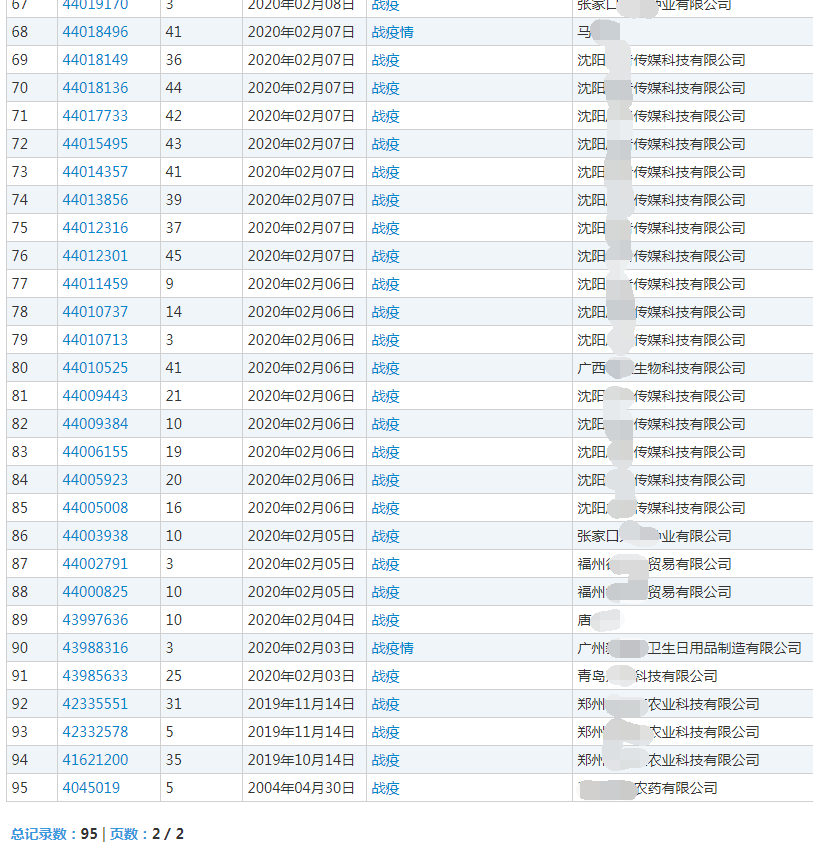This screenshot has height=848, width=813.
Task: Open the oldest record 4045019
Action: click(x=91, y=788)
